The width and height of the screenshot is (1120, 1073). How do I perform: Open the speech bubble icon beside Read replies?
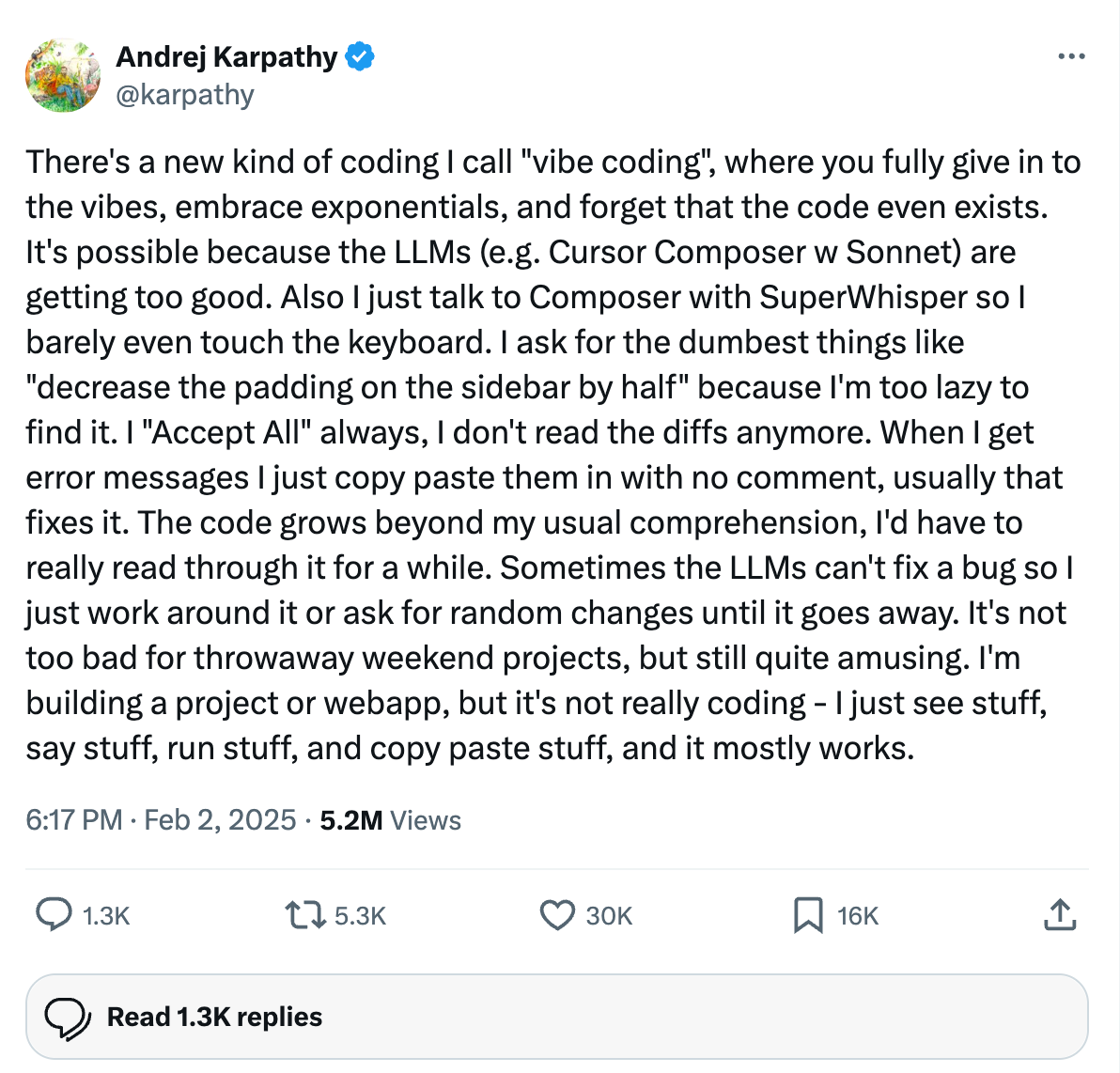tap(66, 1016)
